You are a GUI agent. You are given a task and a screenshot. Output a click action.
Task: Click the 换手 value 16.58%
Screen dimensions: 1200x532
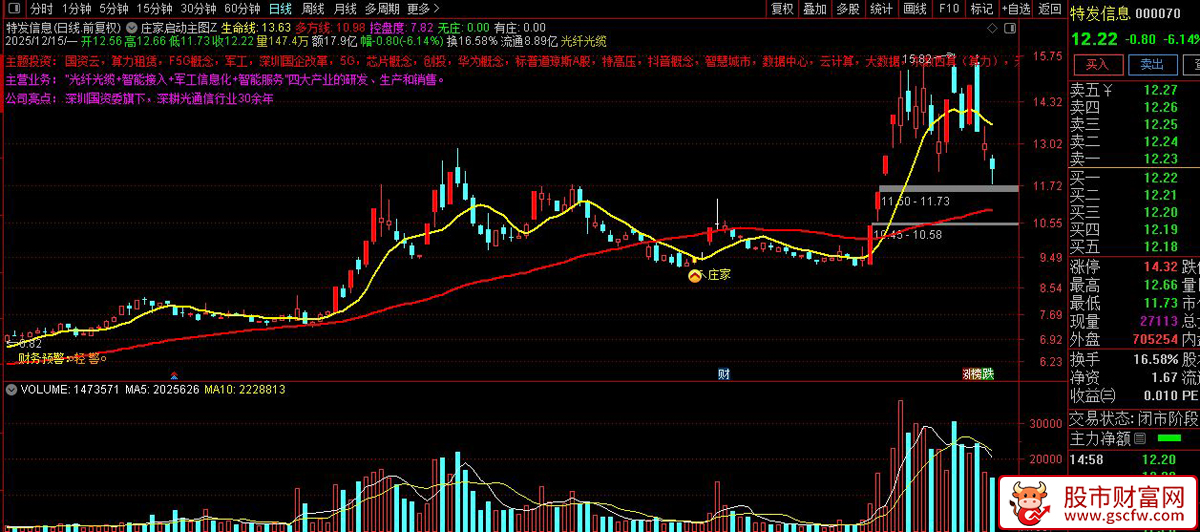point(1157,358)
